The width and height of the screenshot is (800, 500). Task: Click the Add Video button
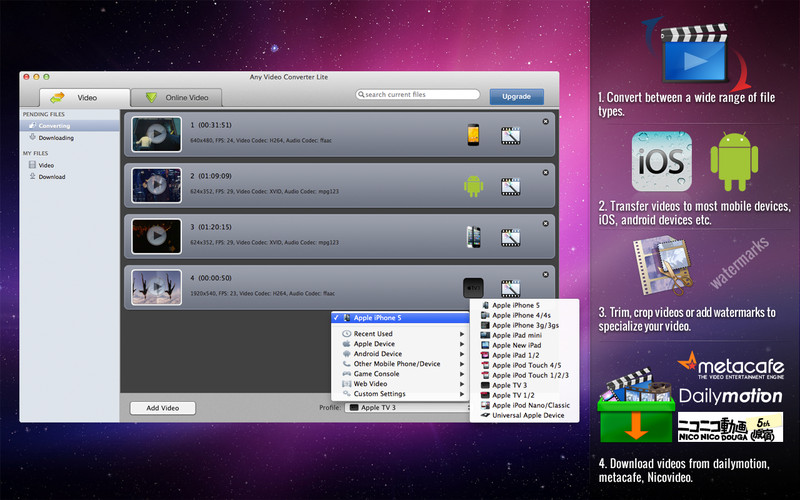coord(163,408)
